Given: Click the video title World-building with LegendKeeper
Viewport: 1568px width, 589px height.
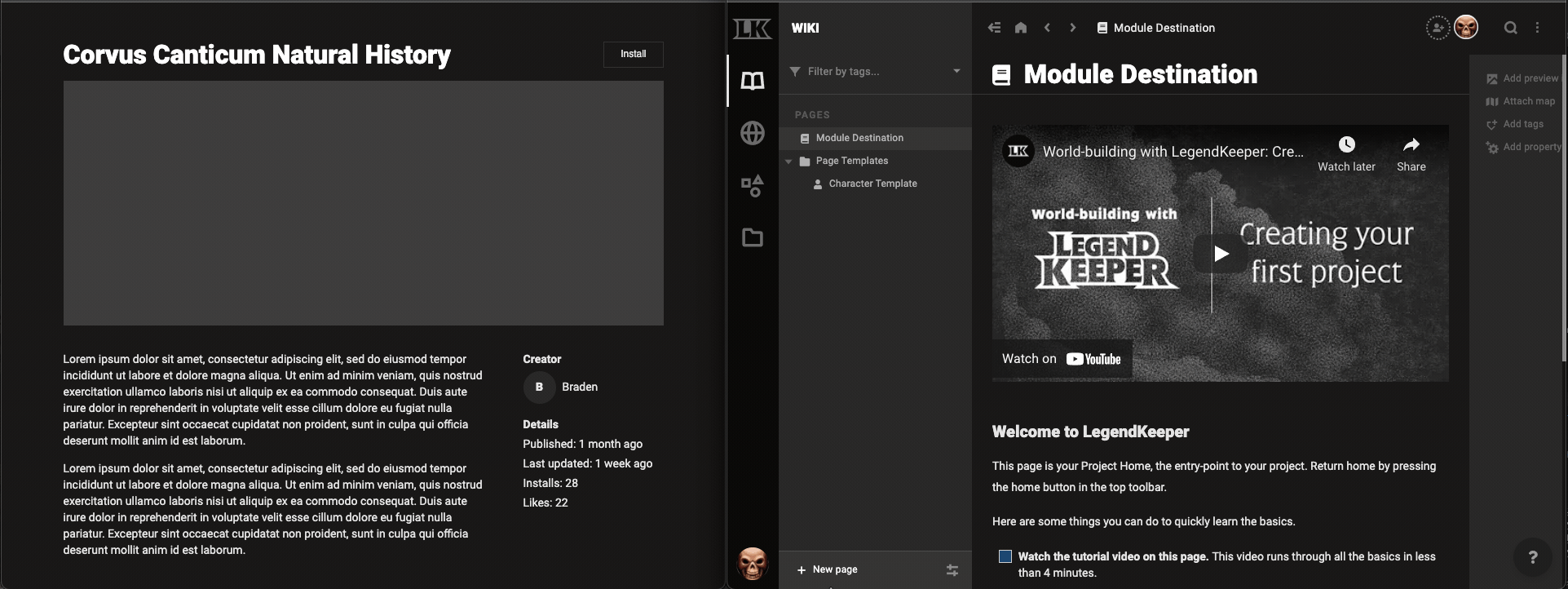Looking at the screenshot, I should (x=1173, y=151).
